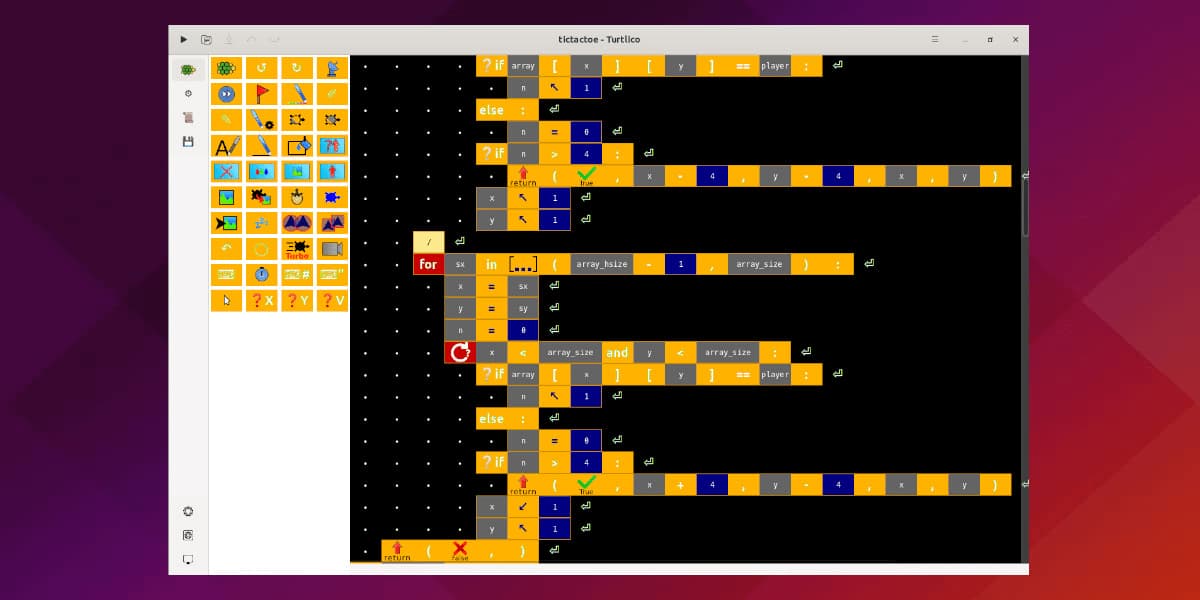Image resolution: width=1200 pixels, height=600 pixels.
Task: Select the blue '0' number block under 'for'
Action: [523, 330]
